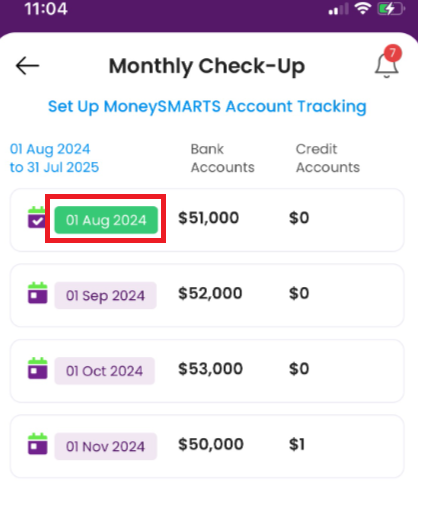Image resolution: width=422 pixels, height=508 pixels.
Task: Tap the Bank Accounts column header
Action: [223, 158]
